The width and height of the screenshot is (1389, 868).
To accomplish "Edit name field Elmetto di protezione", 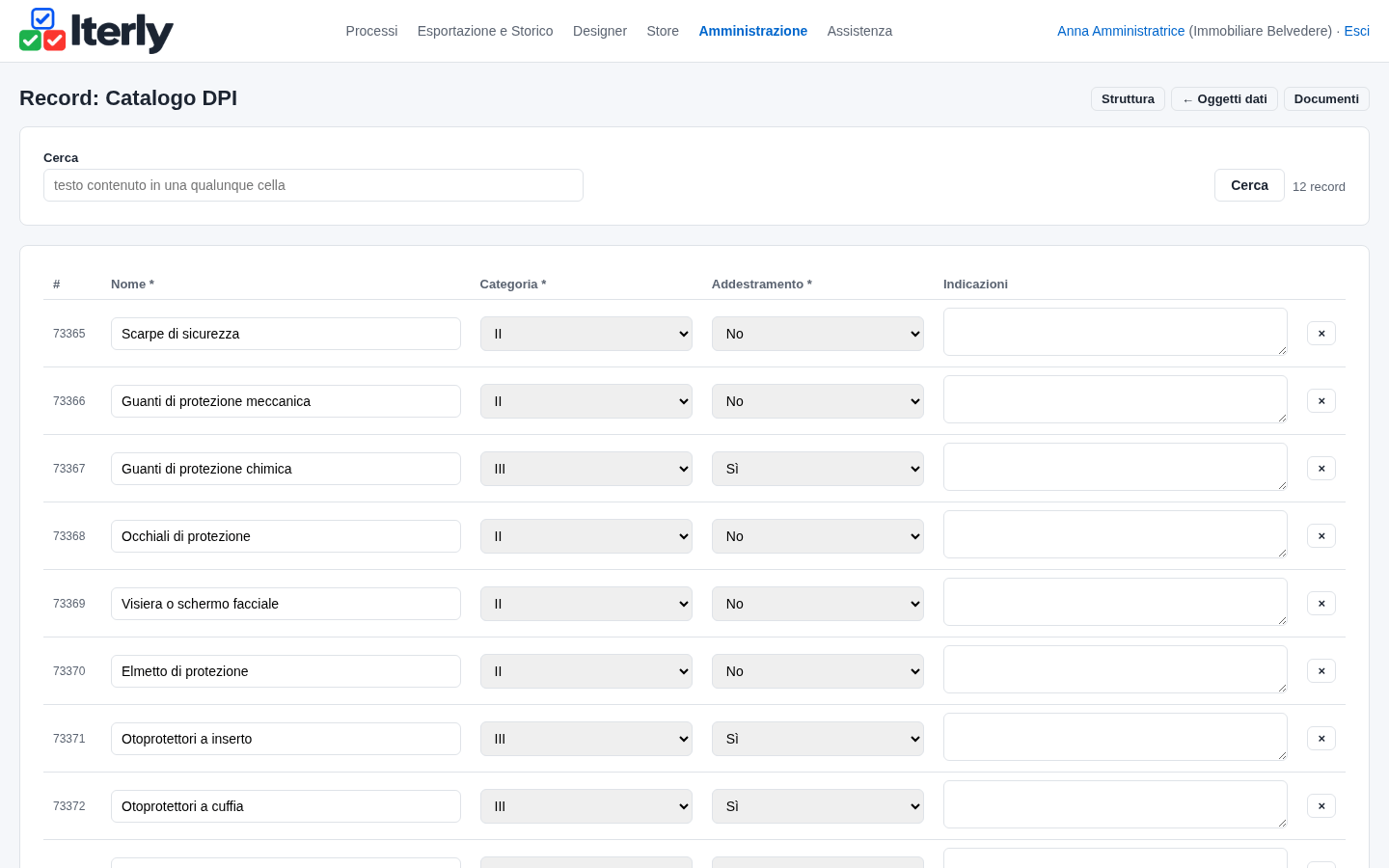I will click(x=286, y=671).
